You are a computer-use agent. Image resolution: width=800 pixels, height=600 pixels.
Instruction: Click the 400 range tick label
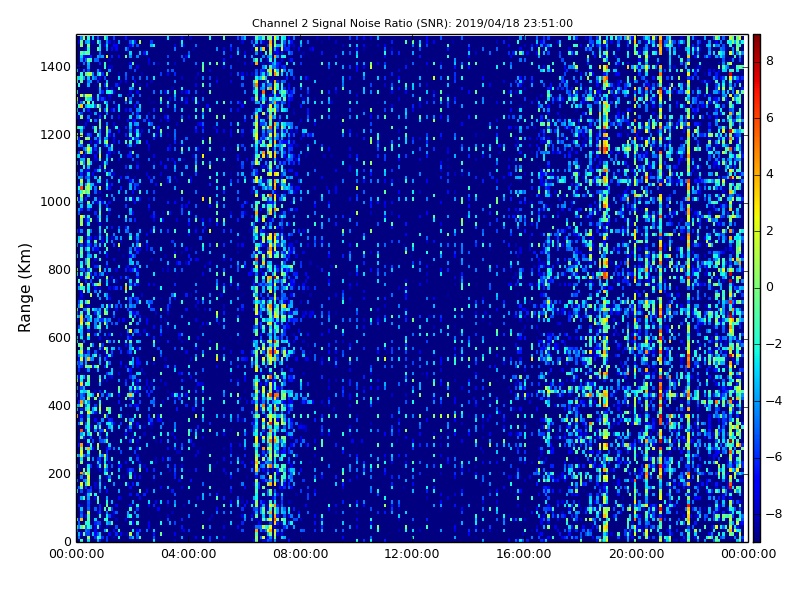(x=59, y=406)
